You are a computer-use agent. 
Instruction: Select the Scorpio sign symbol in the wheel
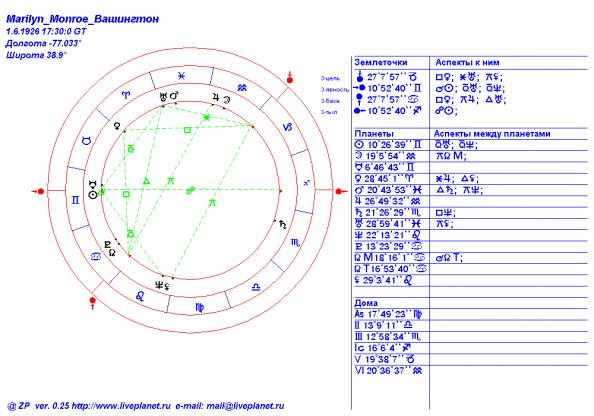click(295, 242)
